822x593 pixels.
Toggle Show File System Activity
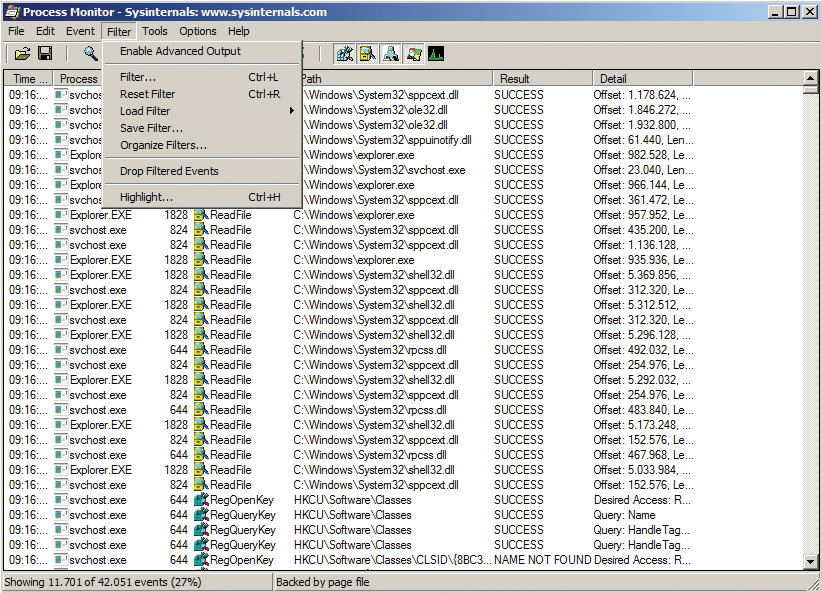pos(368,53)
